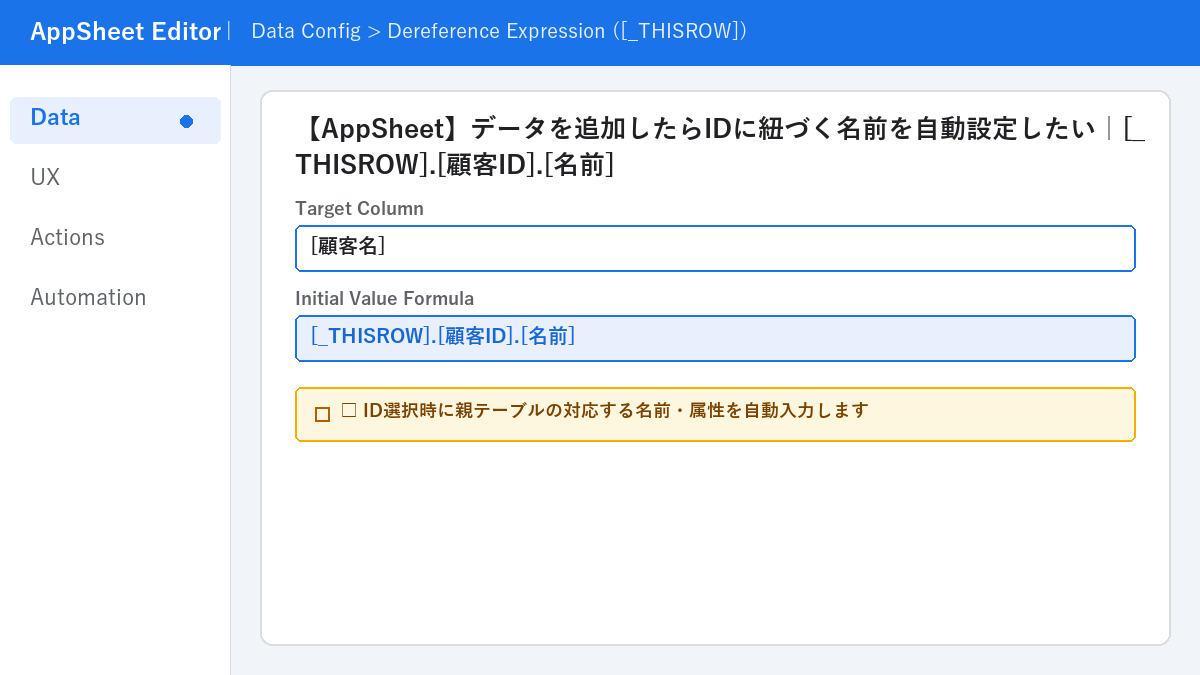Tick the checkbox in the yellow notice

pos(322,414)
